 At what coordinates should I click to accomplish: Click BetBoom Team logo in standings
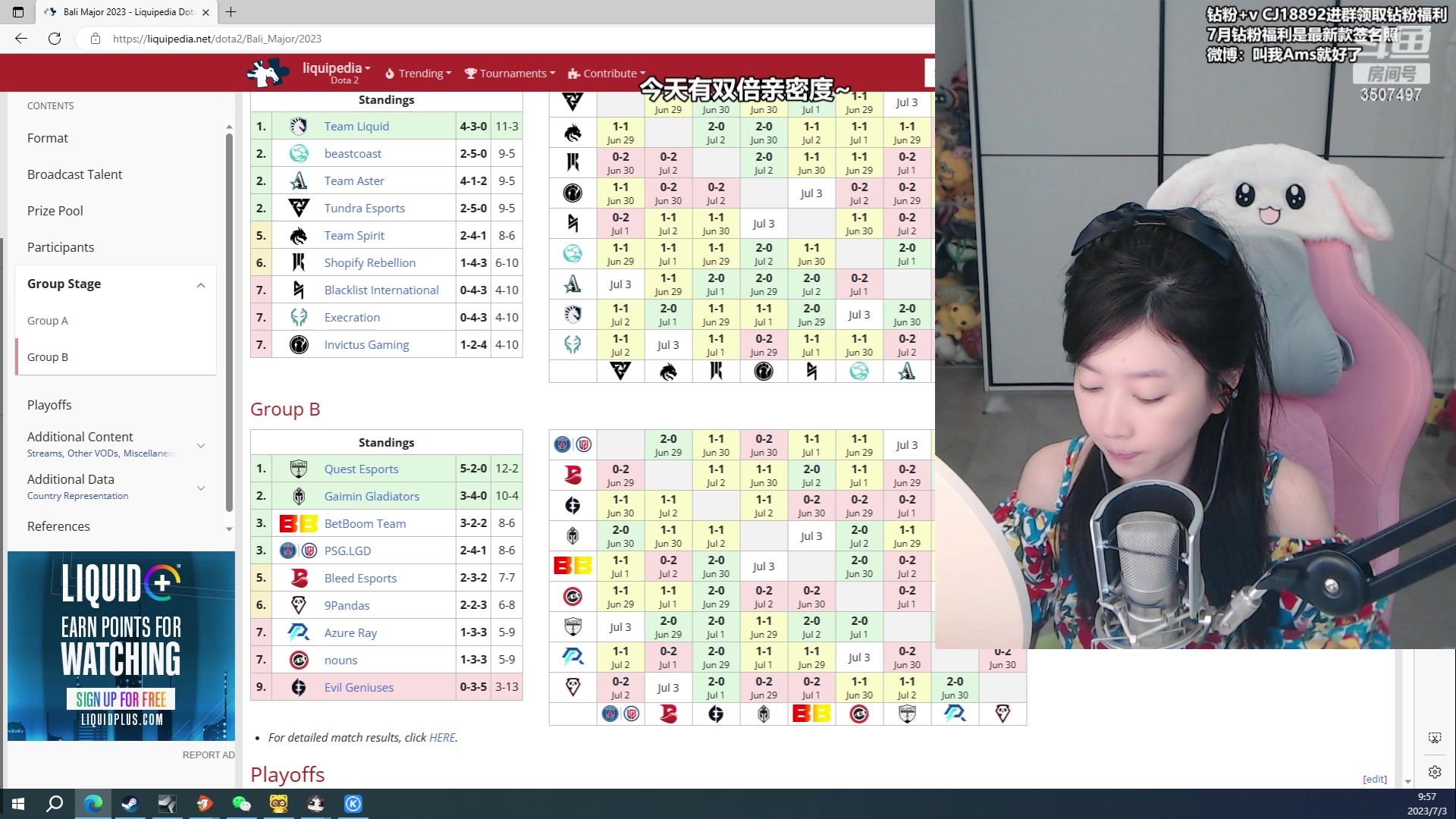tap(299, 523)
